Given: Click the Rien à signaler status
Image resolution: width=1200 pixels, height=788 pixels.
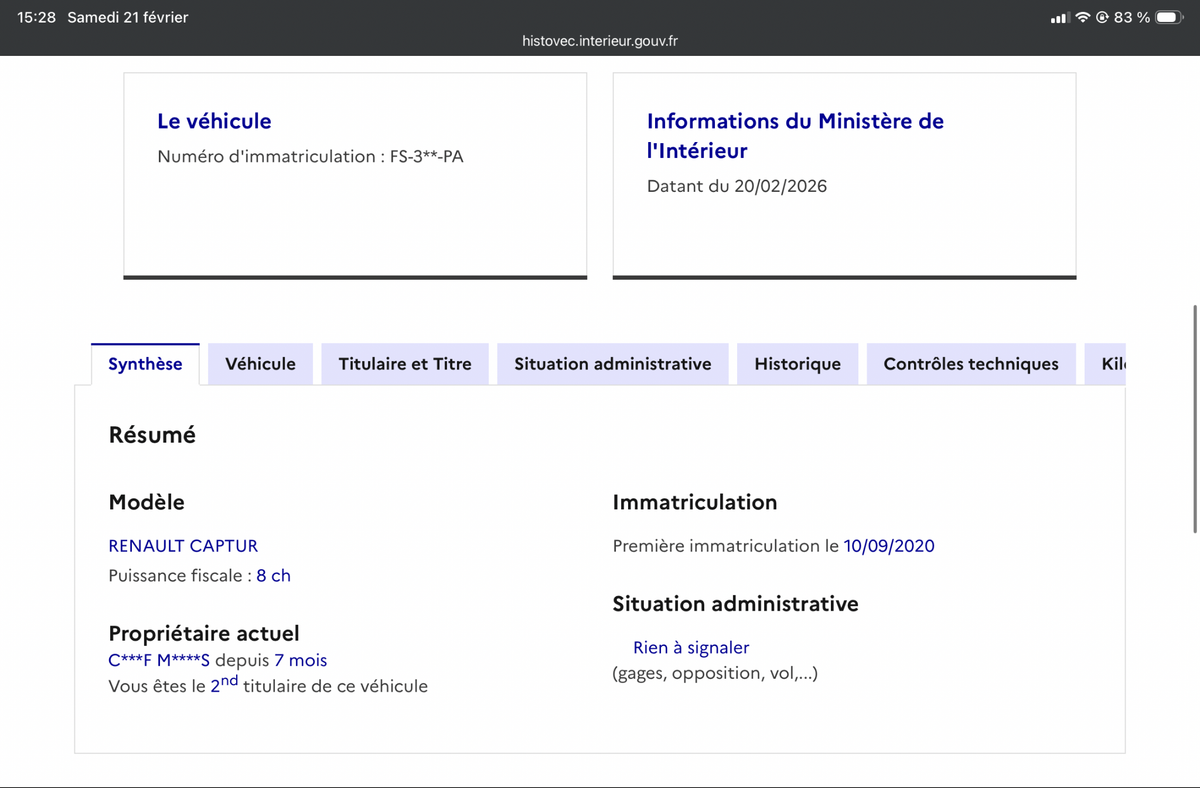Looking at the screenshot, I should point(691,648).
